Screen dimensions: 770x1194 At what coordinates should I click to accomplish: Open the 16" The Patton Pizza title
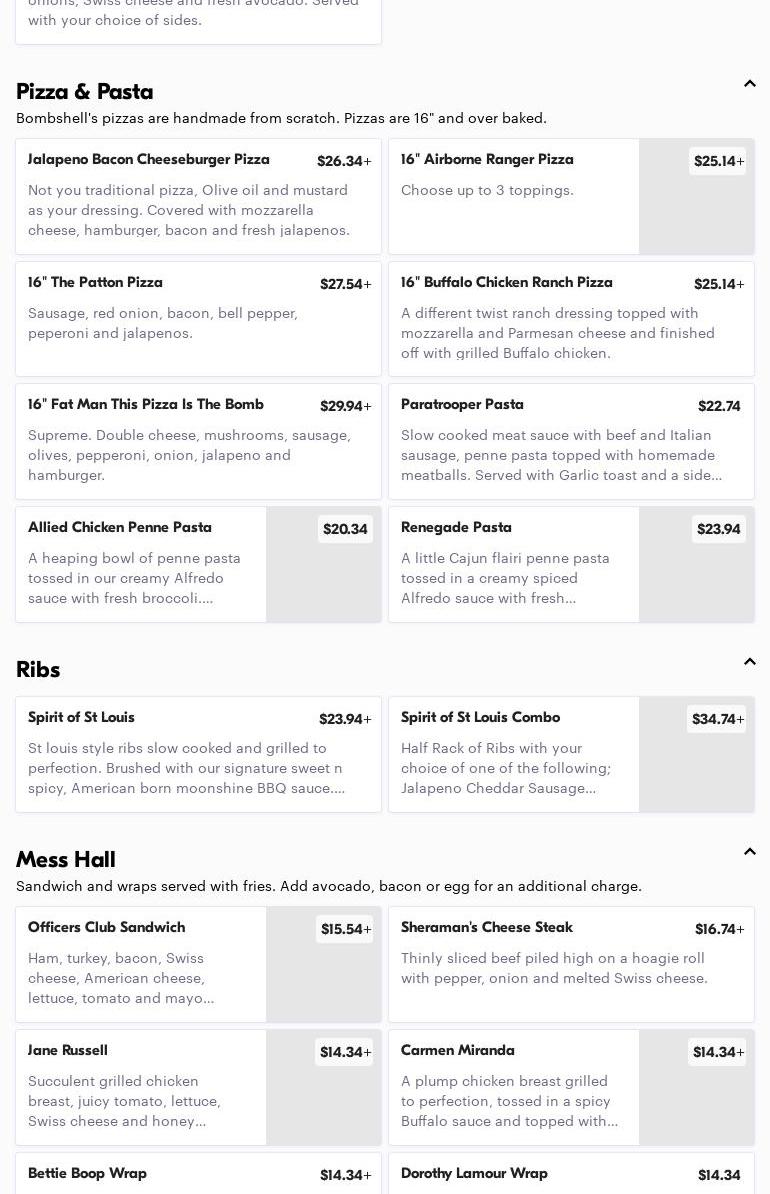click(x=95, y=283)
